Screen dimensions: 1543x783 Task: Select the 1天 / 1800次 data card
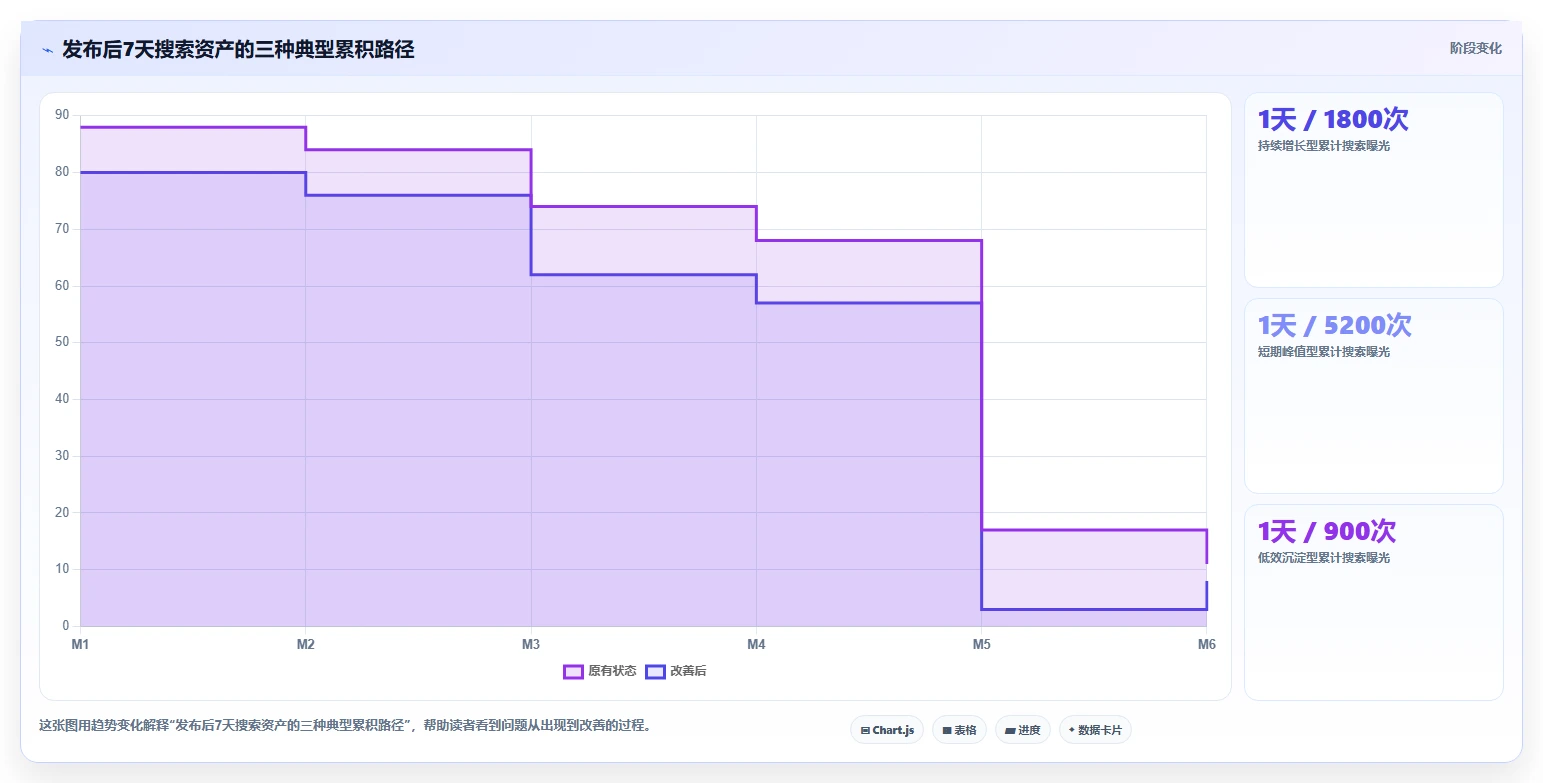point(1373,190)
